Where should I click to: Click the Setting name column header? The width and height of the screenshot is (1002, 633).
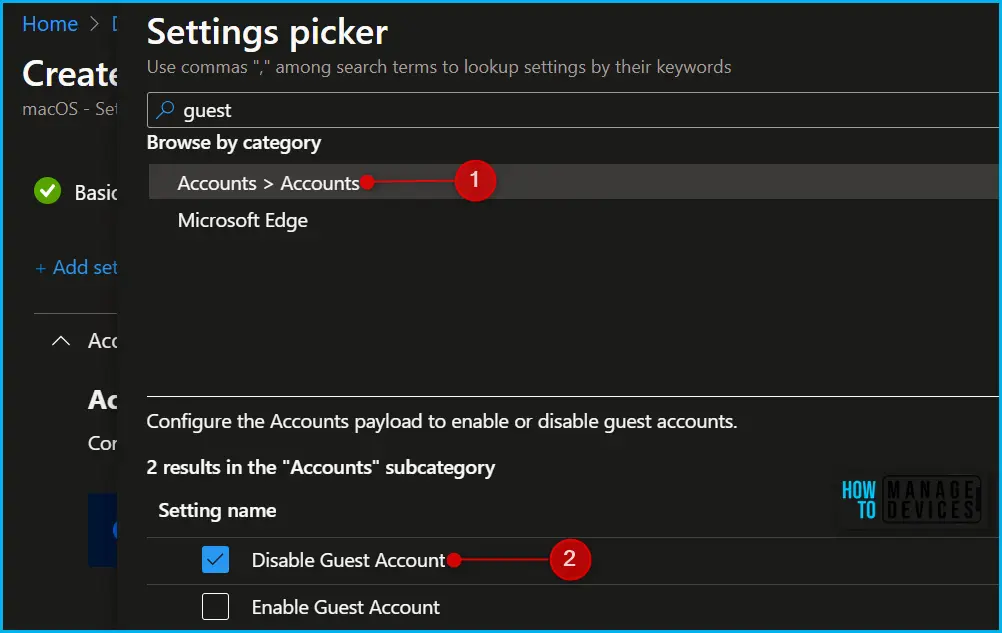[217, 510]
